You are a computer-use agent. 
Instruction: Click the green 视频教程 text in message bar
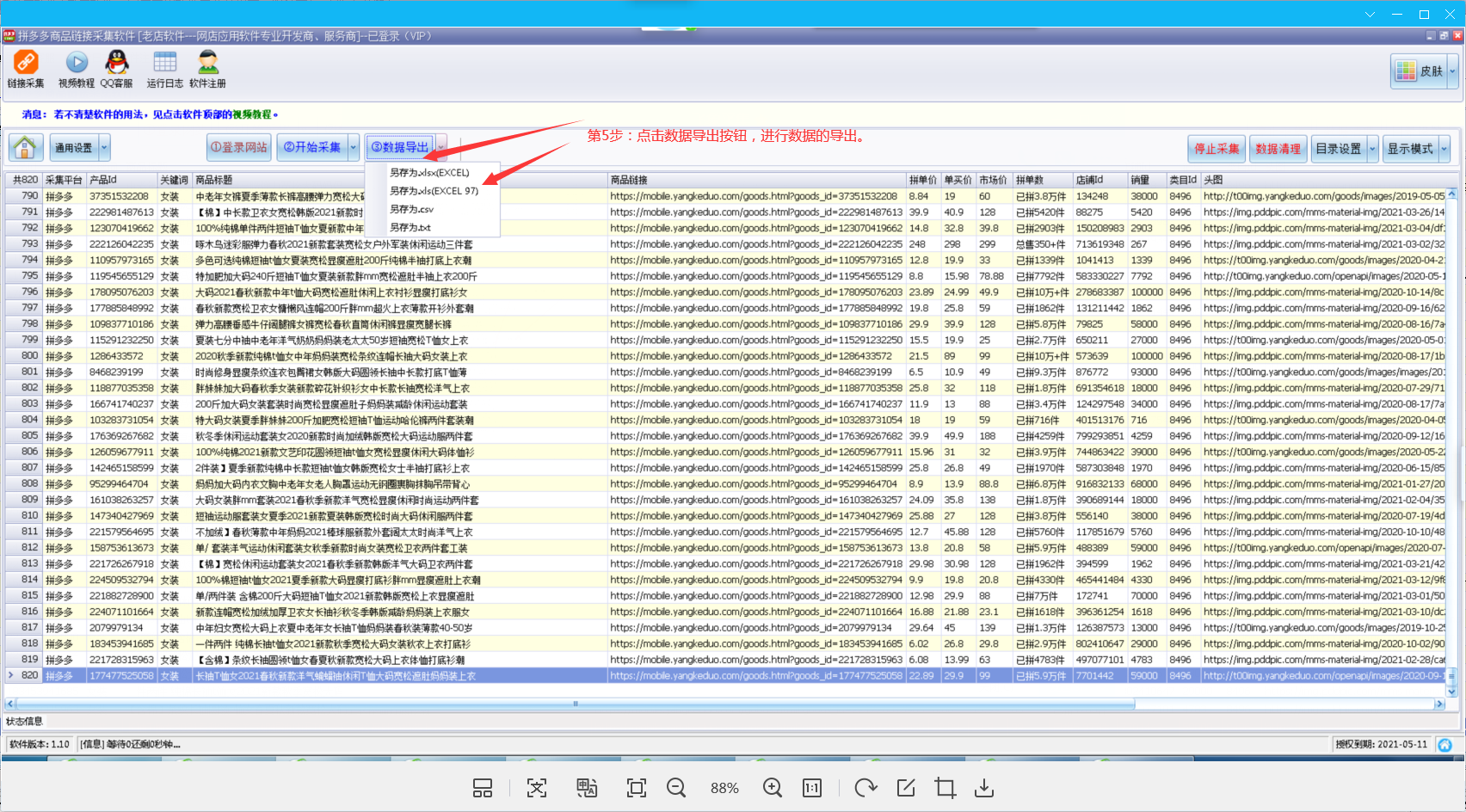[251, 114]
